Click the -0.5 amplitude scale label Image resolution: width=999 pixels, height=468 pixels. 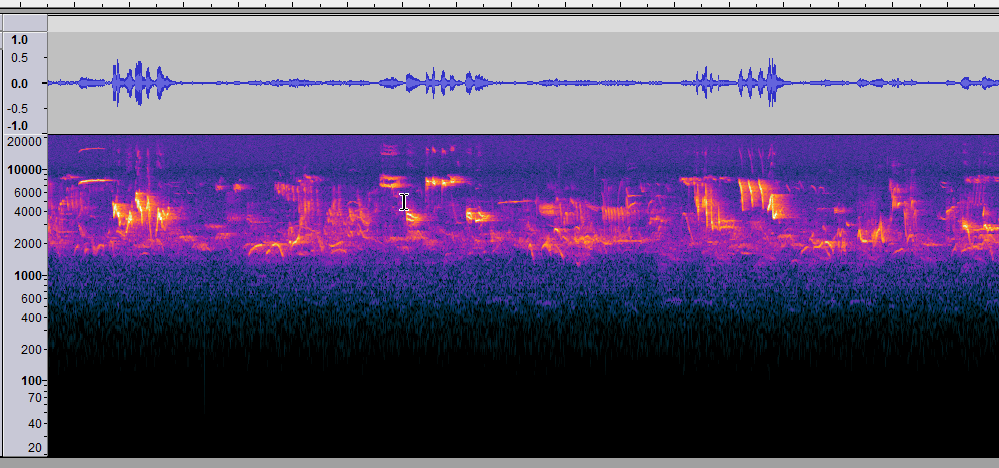point(18,108)
